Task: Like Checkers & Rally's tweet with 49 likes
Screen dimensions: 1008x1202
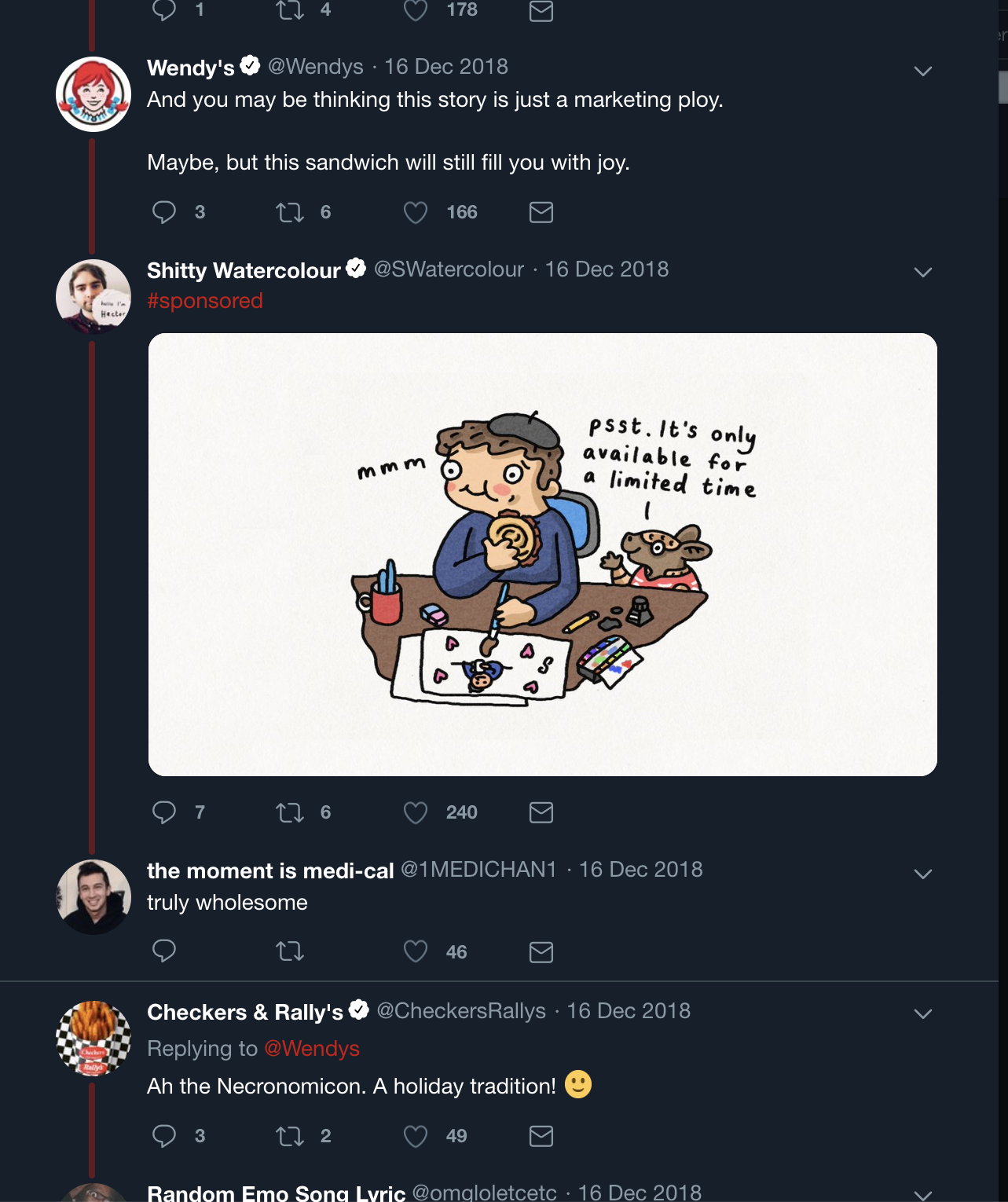Action: click(416, 1136)
